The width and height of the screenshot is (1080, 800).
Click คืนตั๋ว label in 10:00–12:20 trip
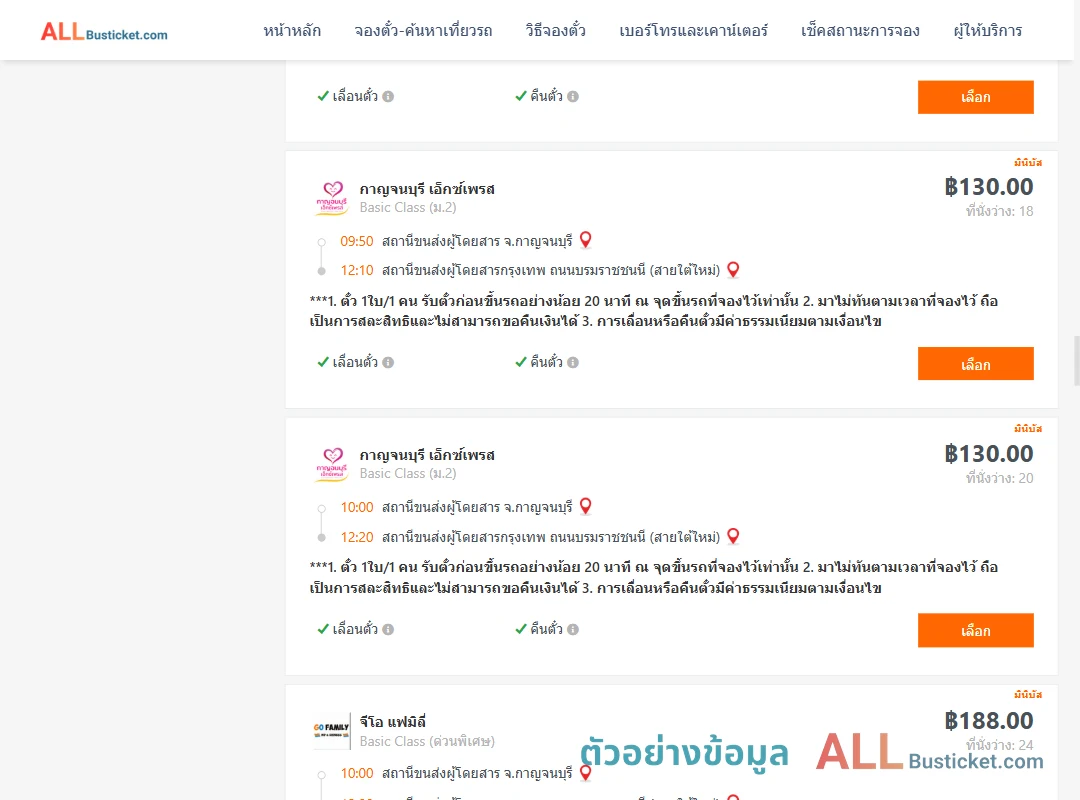546,628
